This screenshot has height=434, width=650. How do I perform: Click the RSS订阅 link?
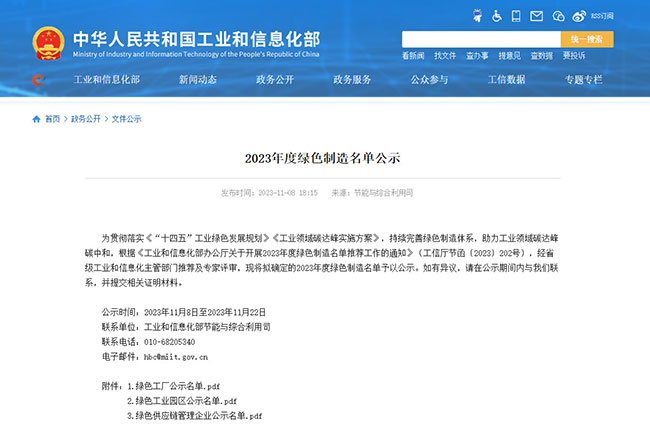click(x=602, y=16)
